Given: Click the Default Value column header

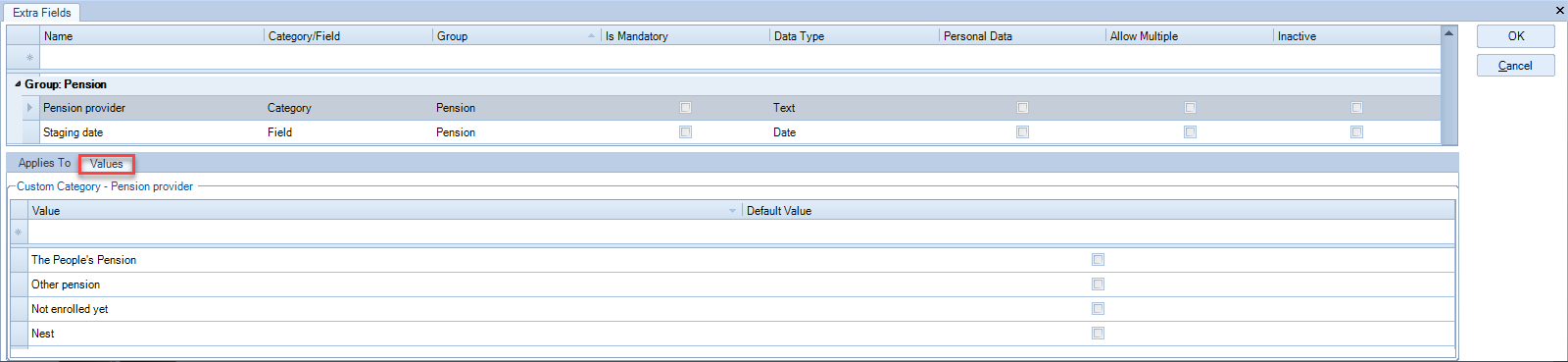Looking at the screenshot, I should (1099, 211).
